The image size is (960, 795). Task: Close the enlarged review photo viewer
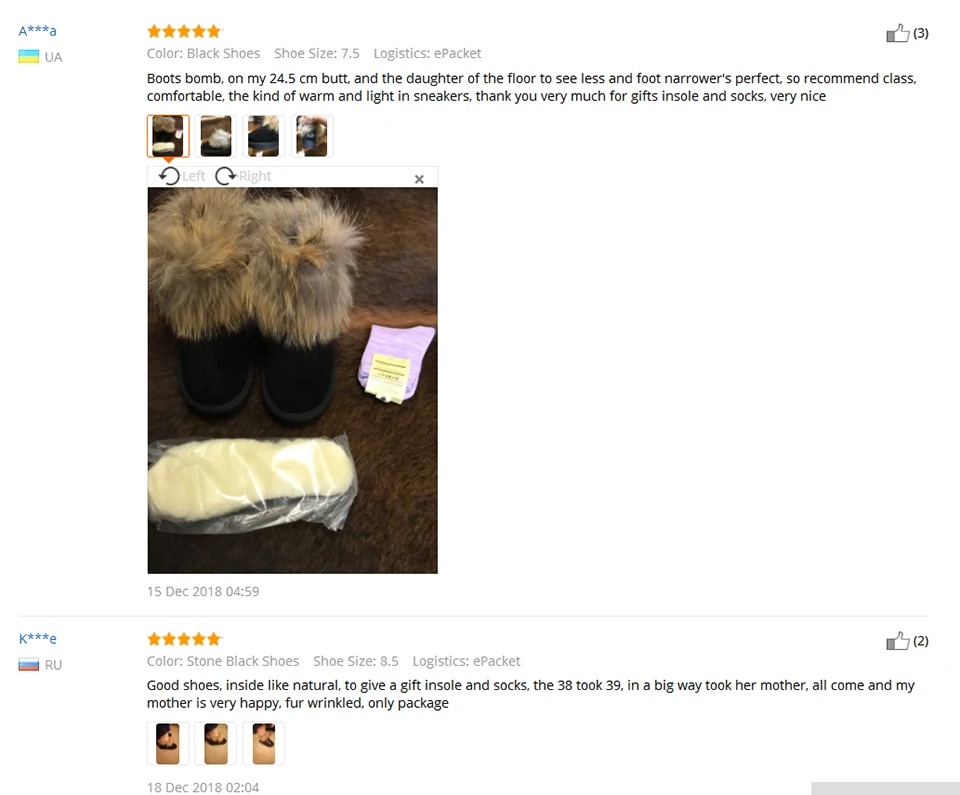(419, 179)
